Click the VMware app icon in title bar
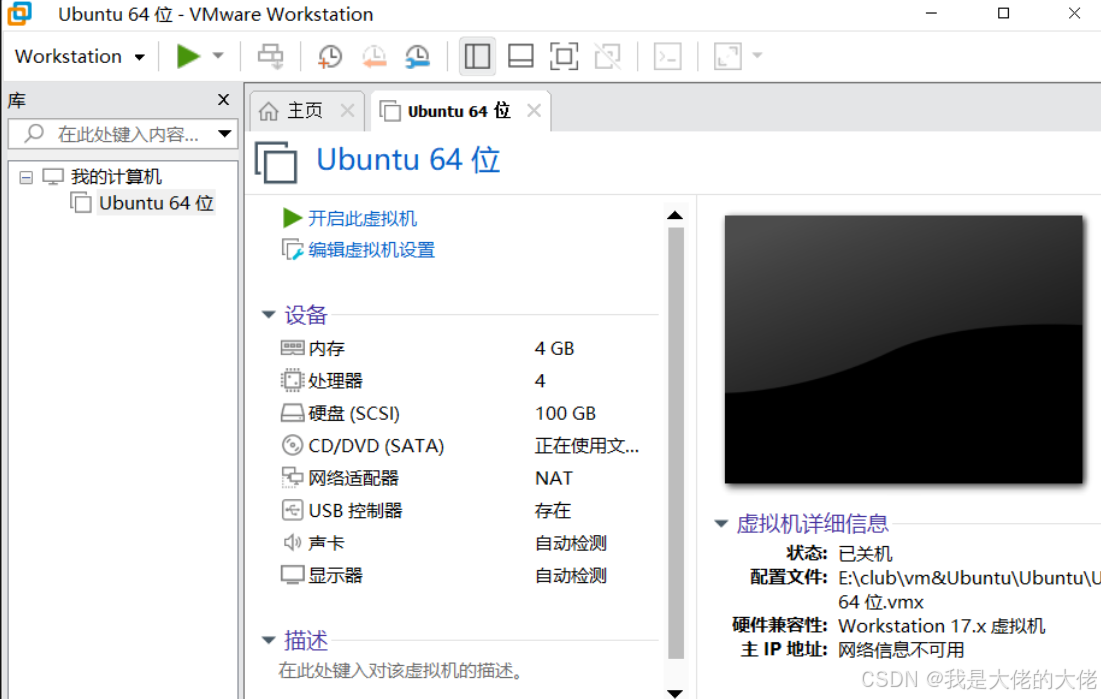The width and height of the screenshot is (1101, 699). [20, 13]
